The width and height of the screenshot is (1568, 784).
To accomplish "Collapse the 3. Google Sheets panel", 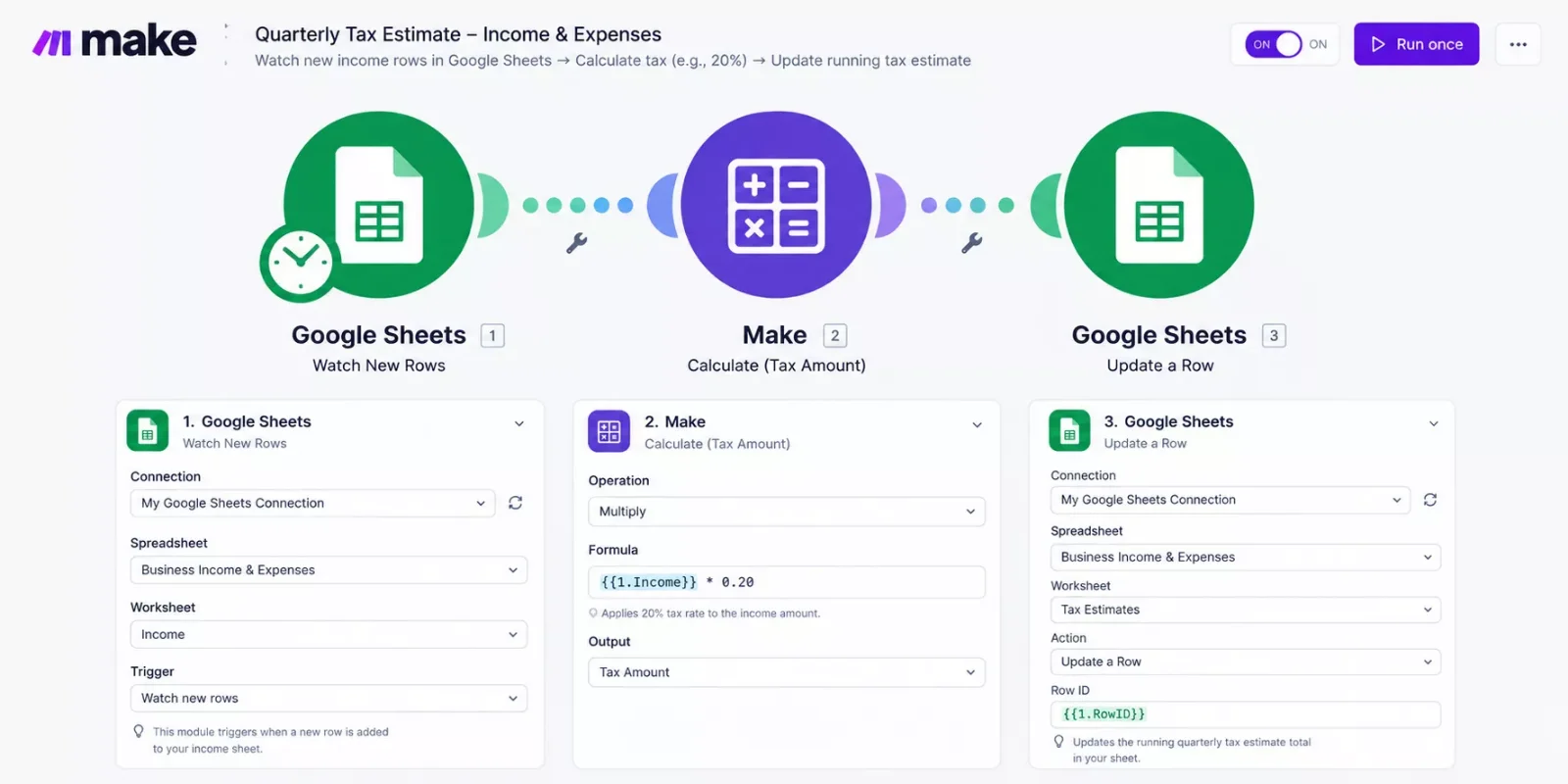I will [1434, 423].
